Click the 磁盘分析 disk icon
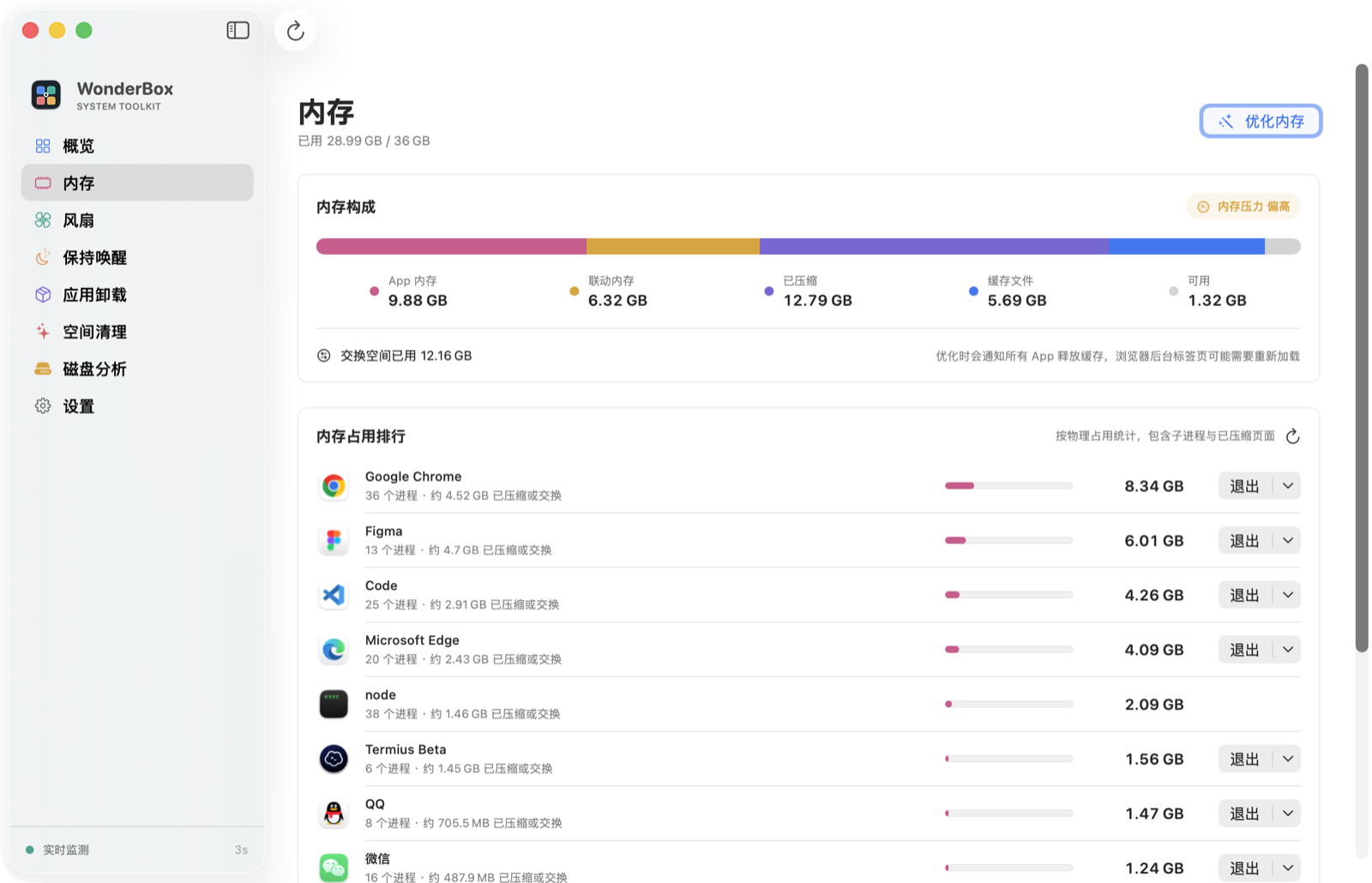 (43, 369)
